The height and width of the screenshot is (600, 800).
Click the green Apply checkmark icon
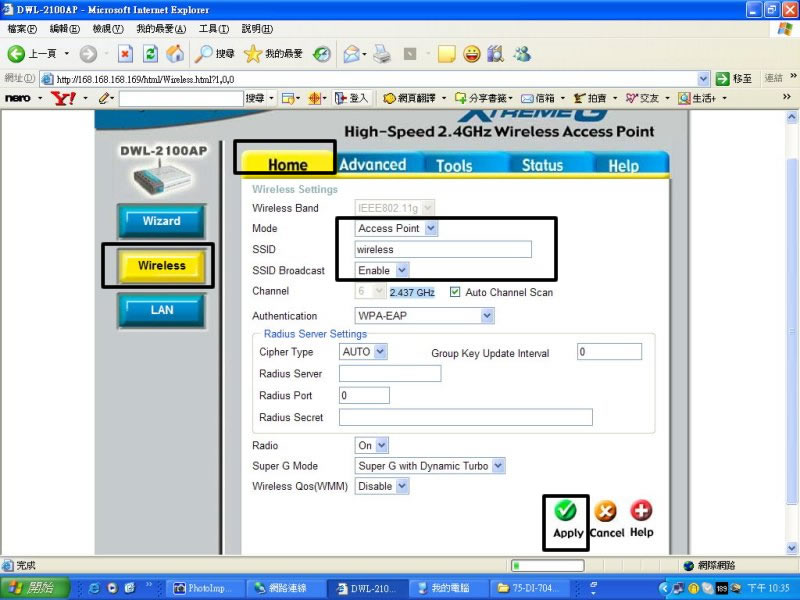[565, 510]
